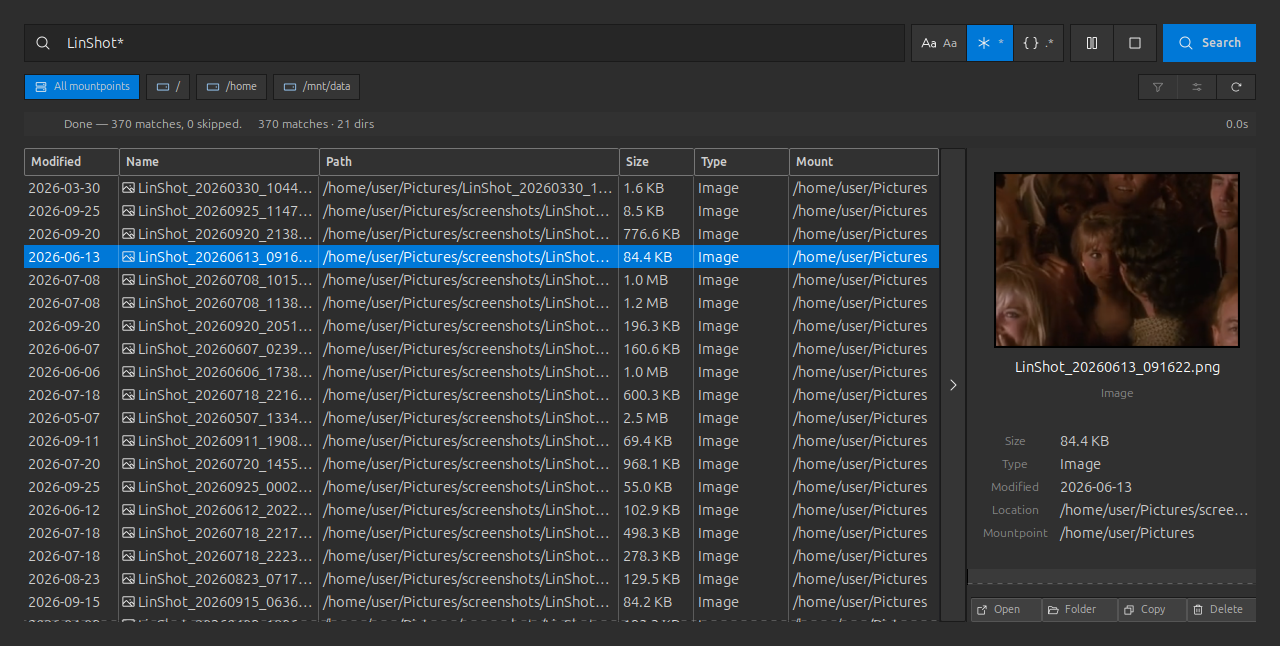Click the 776.6 KB size cell
The width and height of the screenshot is (1280, 646).
pos(657,234)
